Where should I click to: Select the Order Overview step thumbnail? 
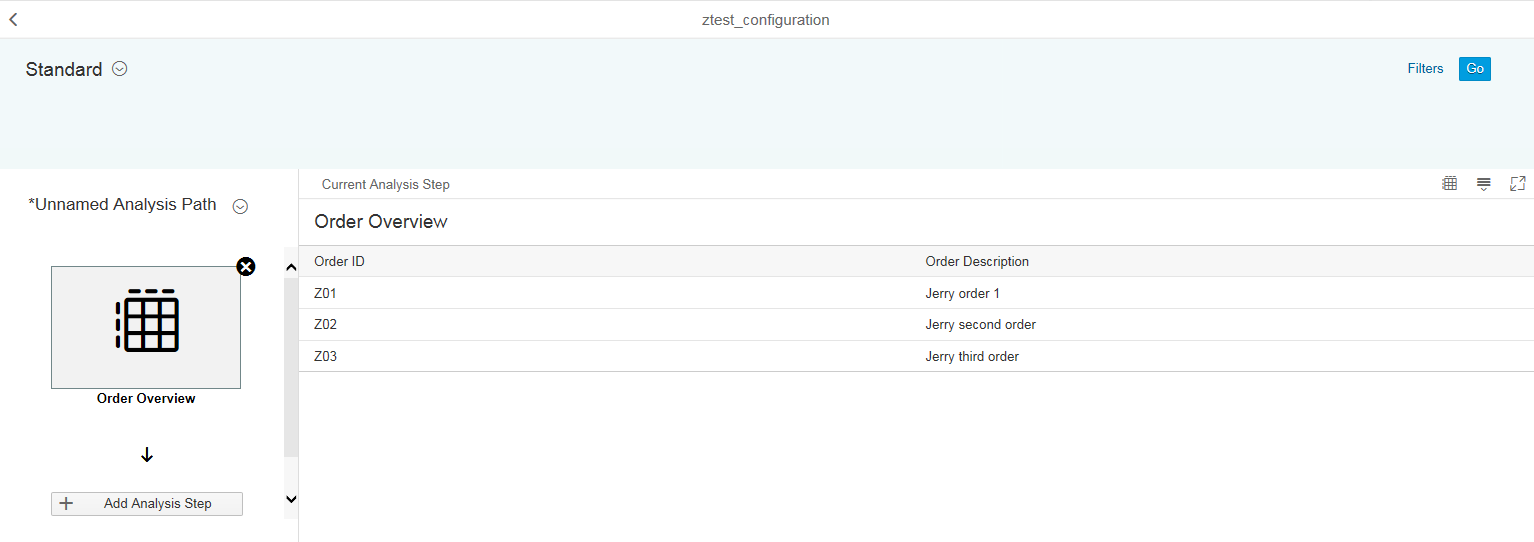tap(146, 327)
